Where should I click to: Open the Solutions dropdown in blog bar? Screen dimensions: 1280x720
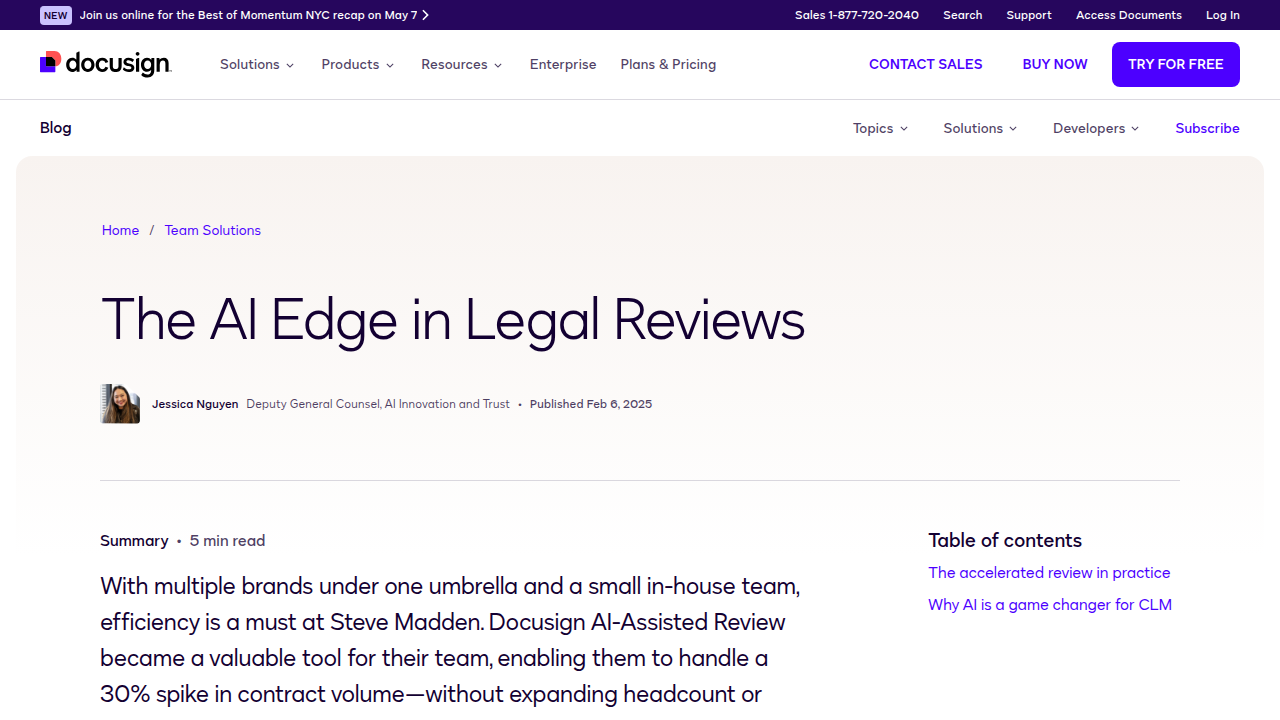(x=980, y=128)
